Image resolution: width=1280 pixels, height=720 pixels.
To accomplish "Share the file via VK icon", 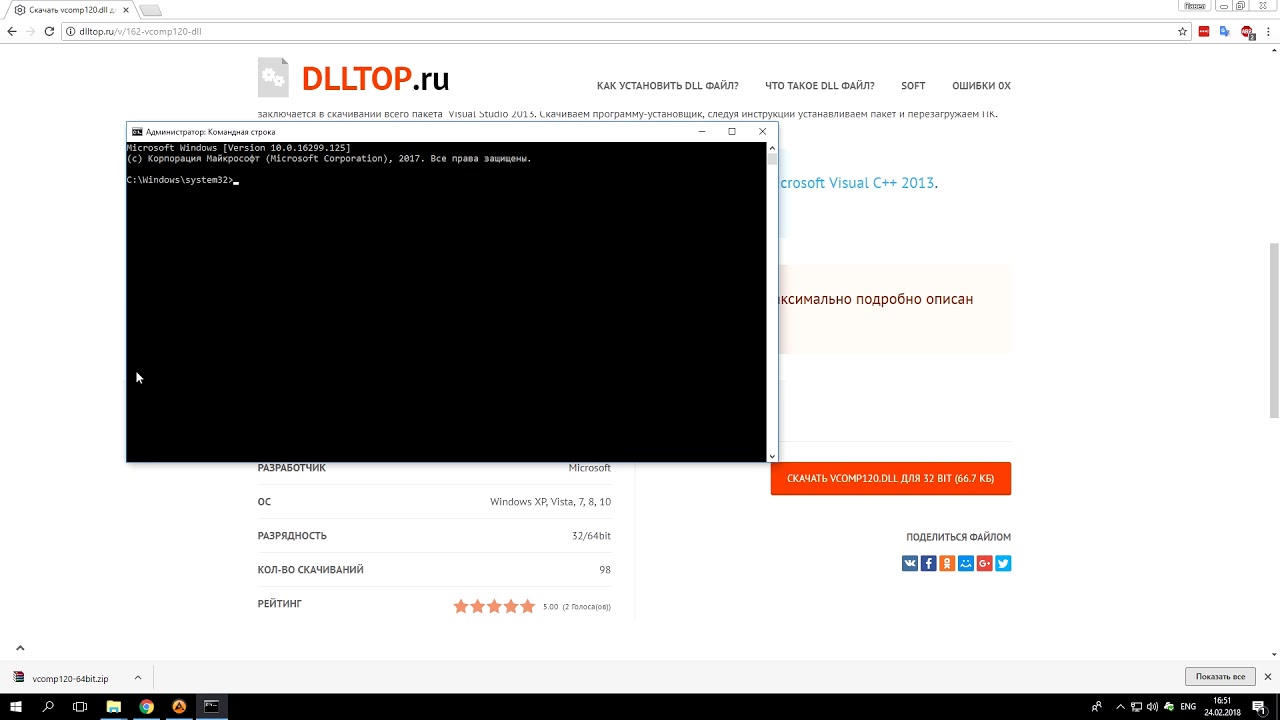I will point(910,564).
